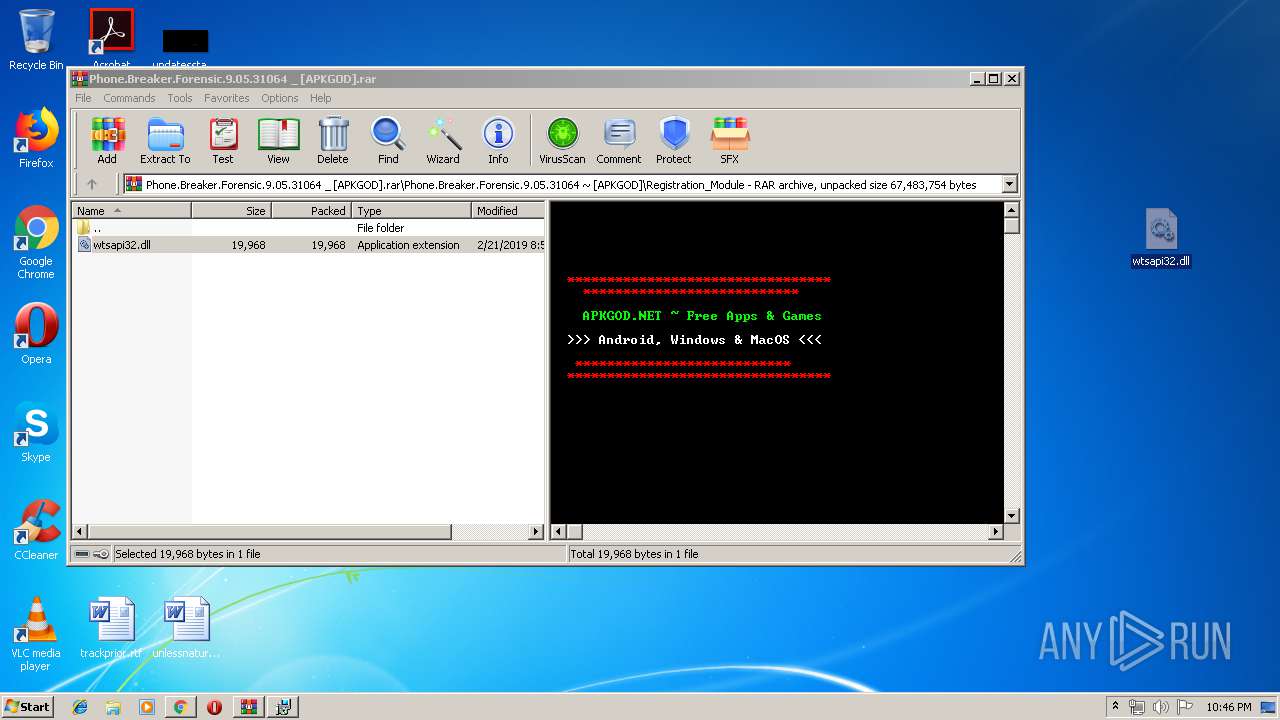Click the drive icon in status bar
Image resolution: width=1280 pixels, height=720 pixels.
pyautogui.click(x=81, y=554)
